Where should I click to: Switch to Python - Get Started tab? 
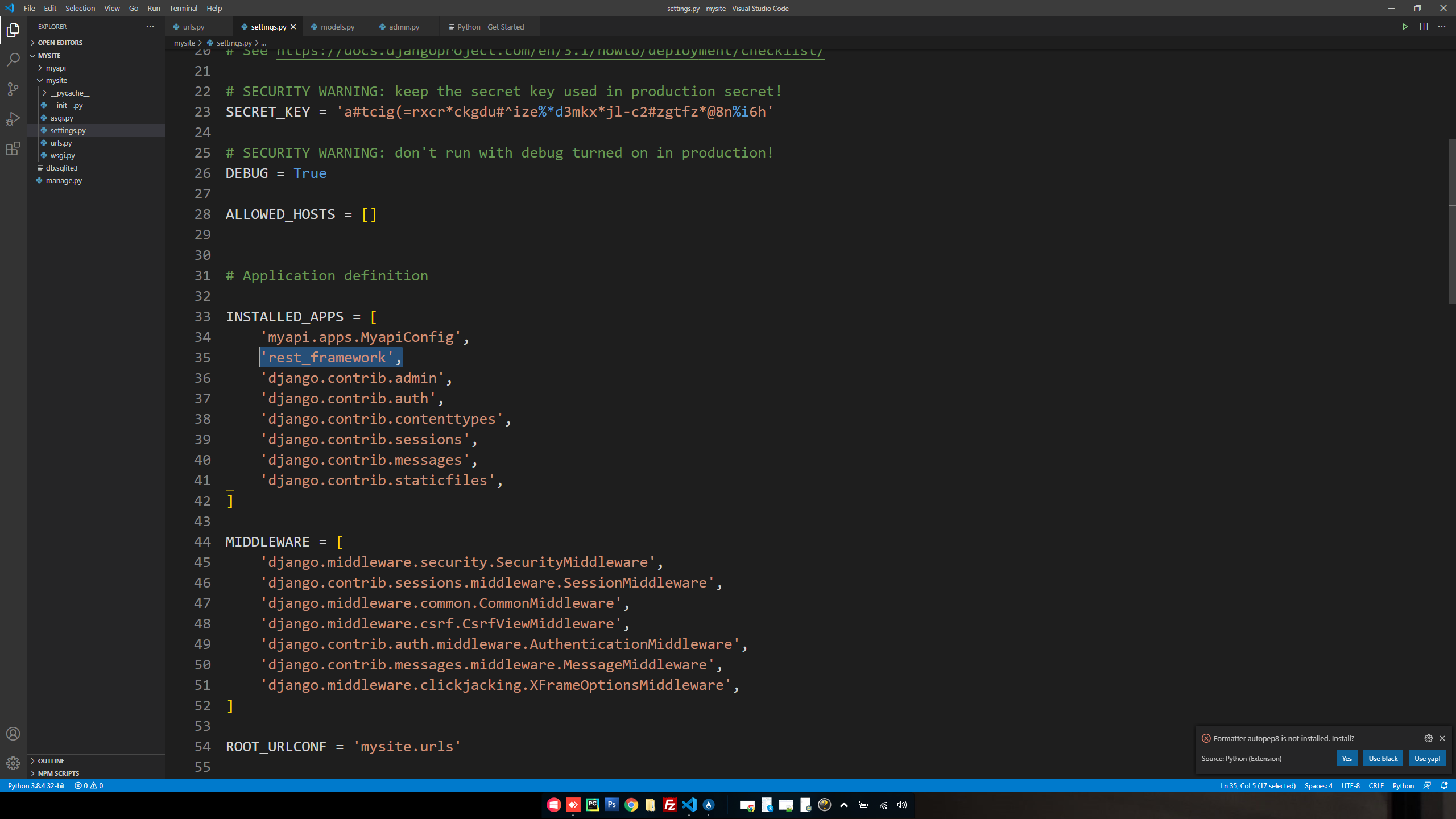tap(490, 27)
